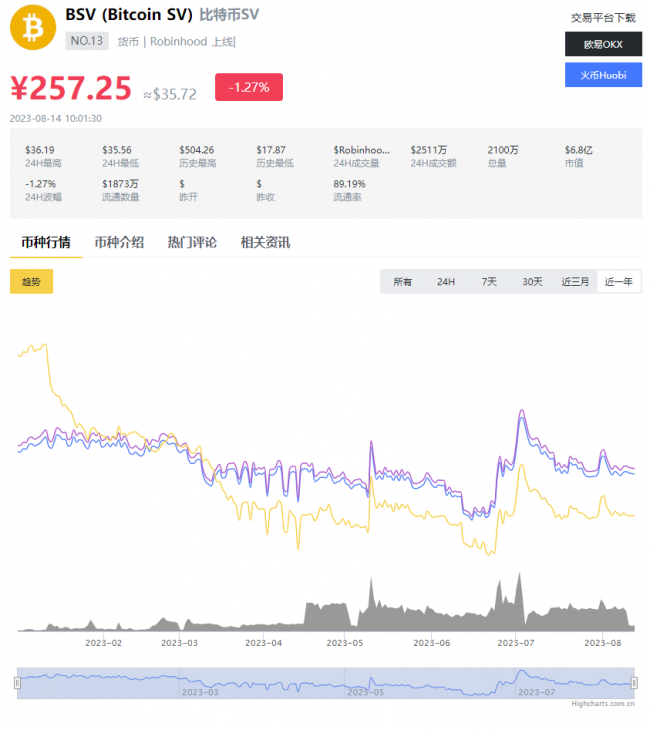The image size is (650, 730).
Task: Choose the 30天 time range
Action: (x=532, y=282)
